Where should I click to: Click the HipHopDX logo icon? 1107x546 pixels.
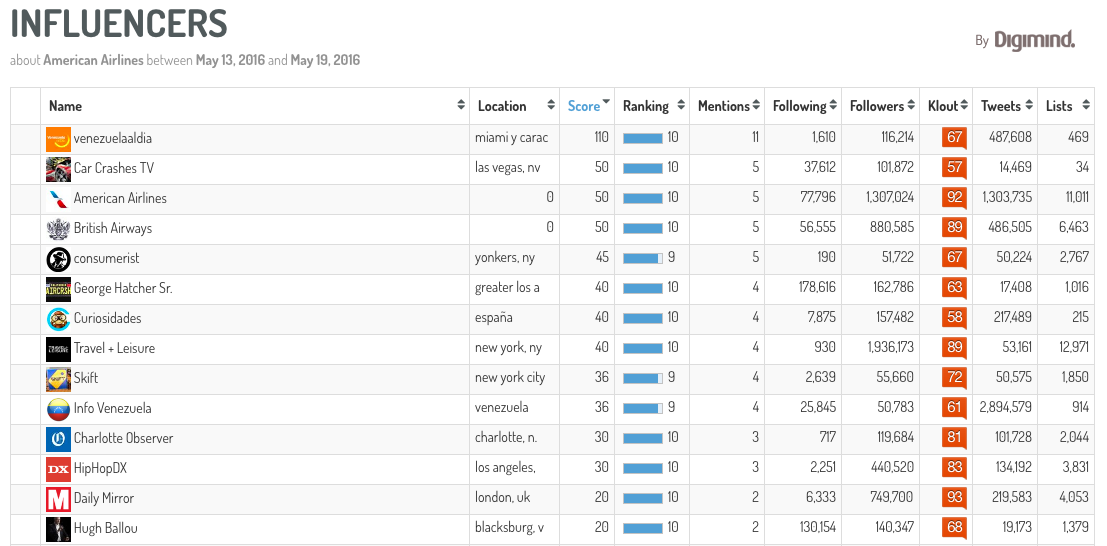[x=58, y=469]
